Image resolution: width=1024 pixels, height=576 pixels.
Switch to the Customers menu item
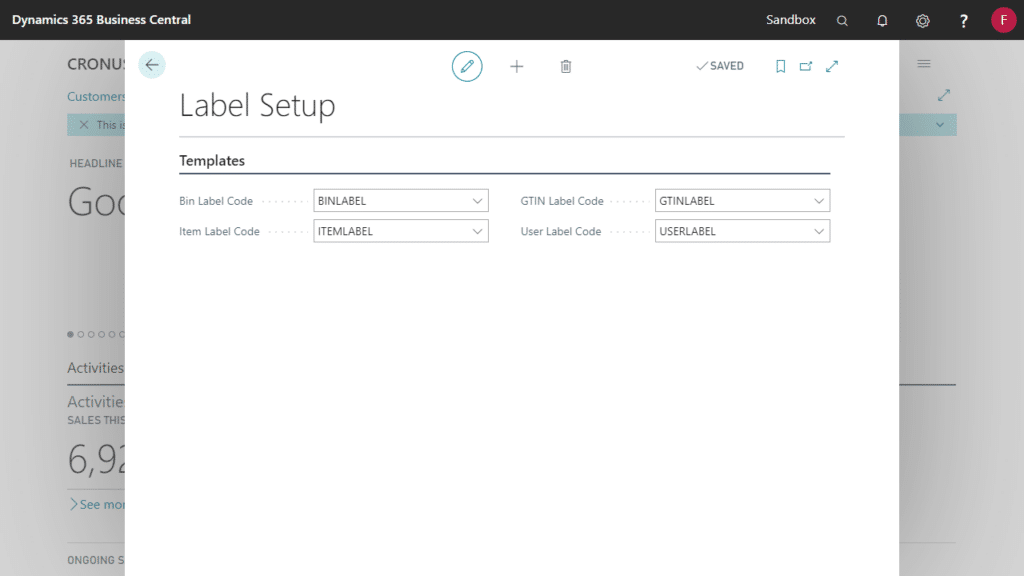coord(96,97)
